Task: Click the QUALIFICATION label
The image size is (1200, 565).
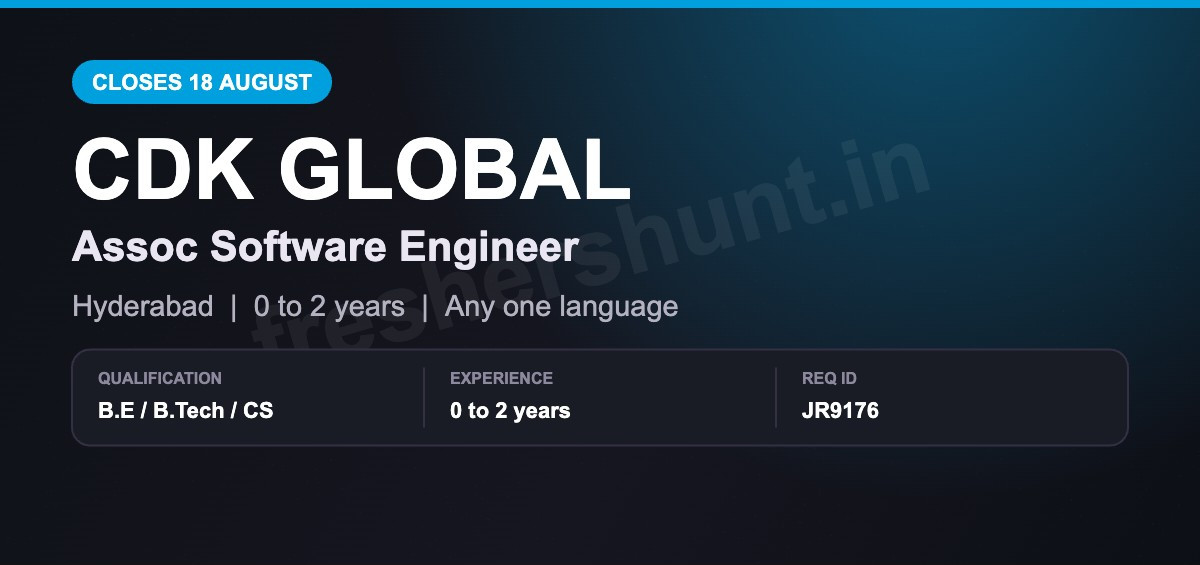Action: coord(160,378)
